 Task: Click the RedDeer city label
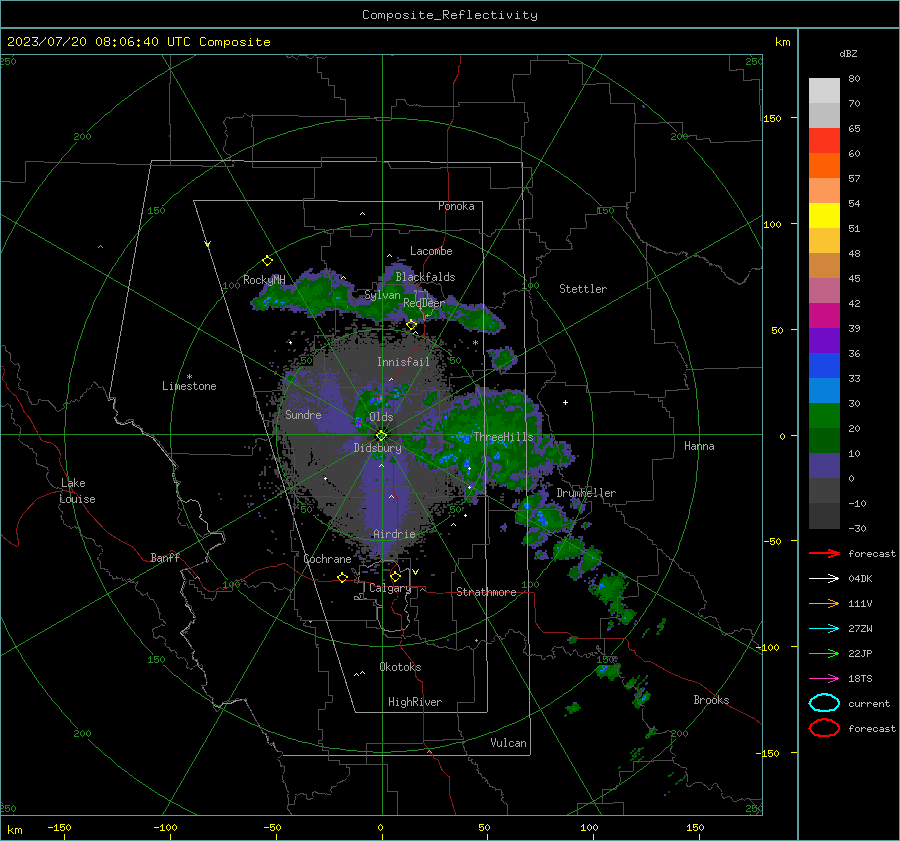424,303
